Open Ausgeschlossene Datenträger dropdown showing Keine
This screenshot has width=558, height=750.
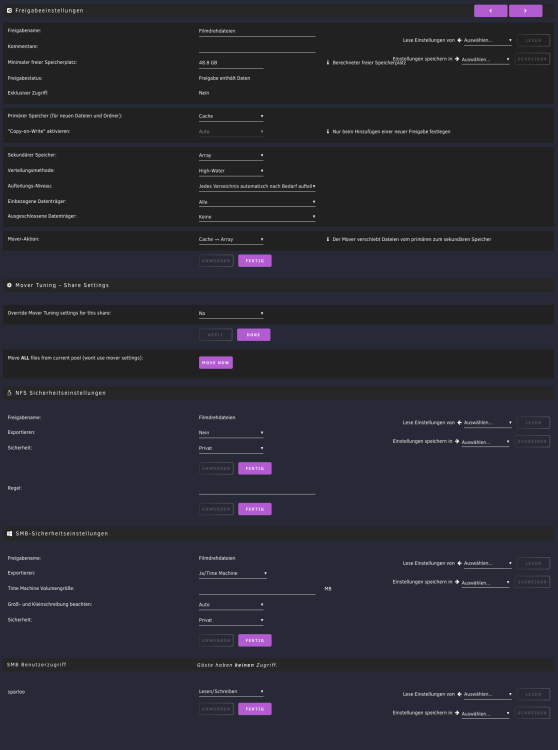(x=257, y=217)
